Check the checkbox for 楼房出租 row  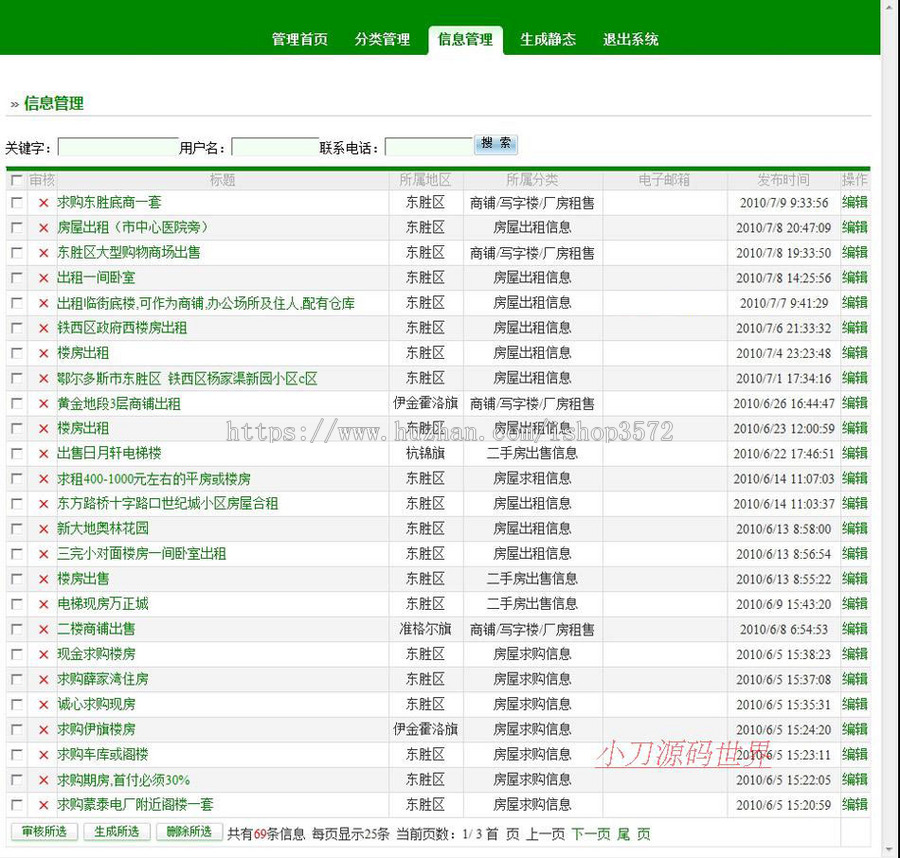pos(16,353)
